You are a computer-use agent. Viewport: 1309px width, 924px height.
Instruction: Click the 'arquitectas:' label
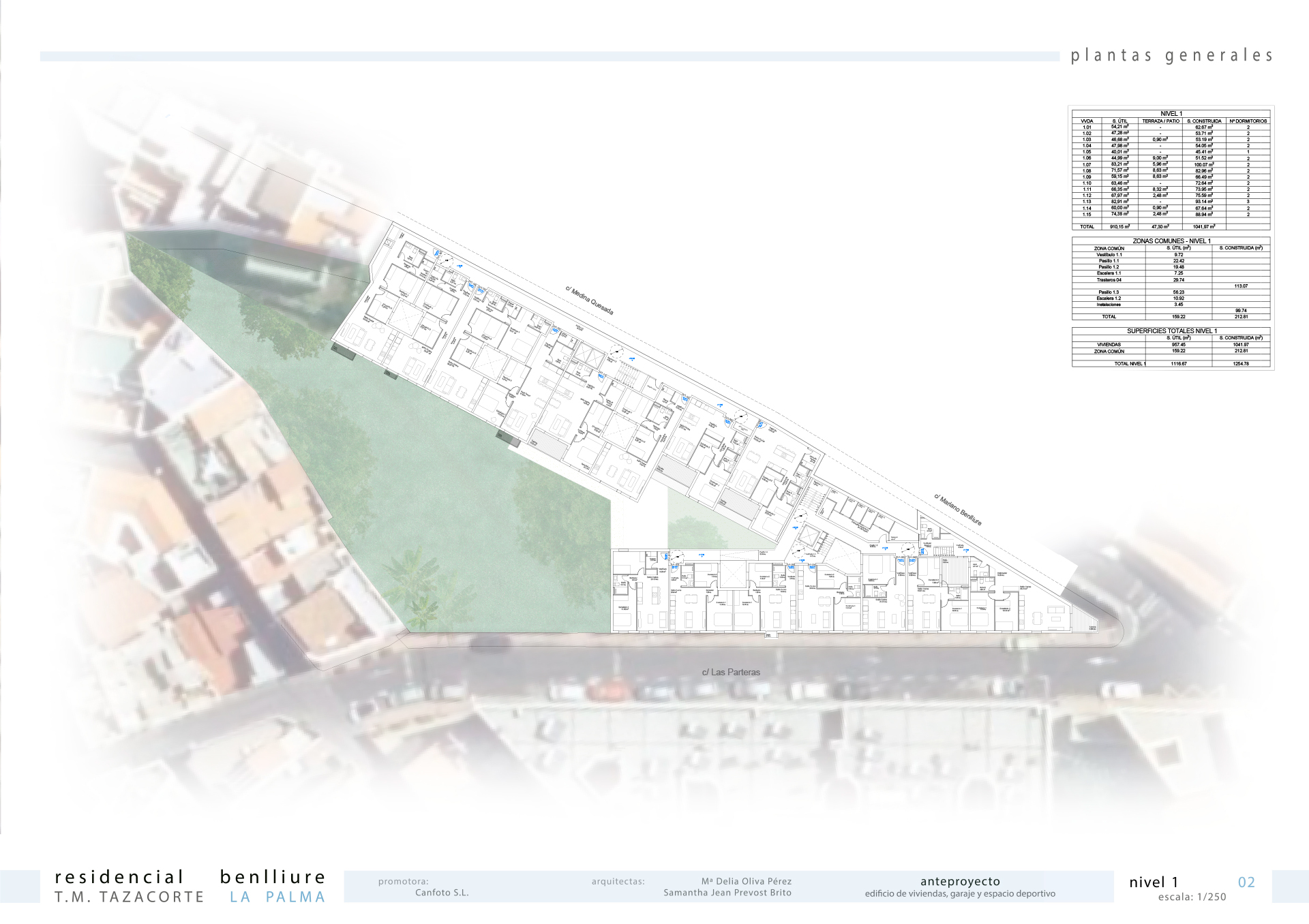click(618, 882)
